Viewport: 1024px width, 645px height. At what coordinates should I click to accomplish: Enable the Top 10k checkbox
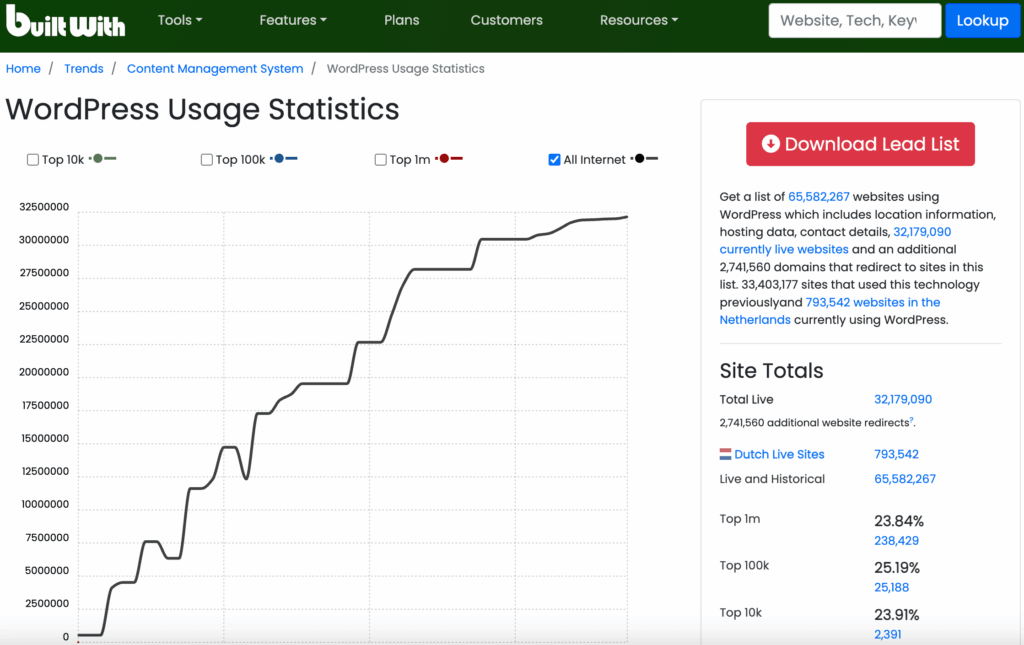(33, 160)
